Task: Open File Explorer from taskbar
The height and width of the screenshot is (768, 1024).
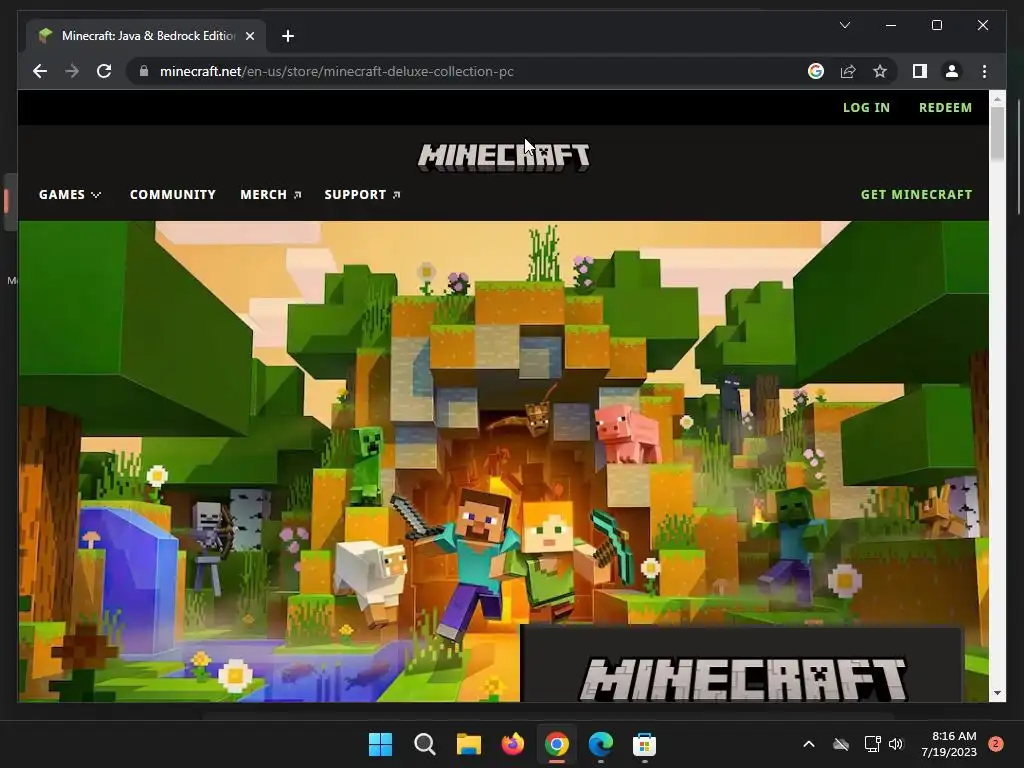Action: pyautogui.click(x=468, y=744)
